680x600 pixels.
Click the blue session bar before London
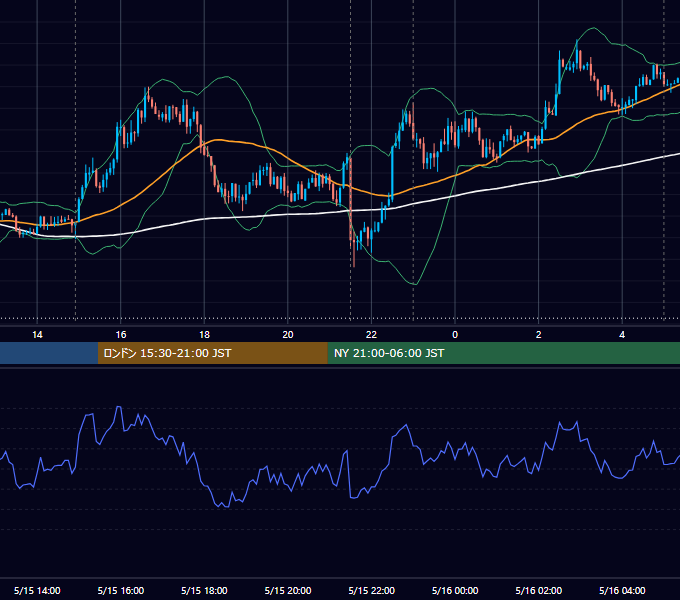tap(49, 353)
